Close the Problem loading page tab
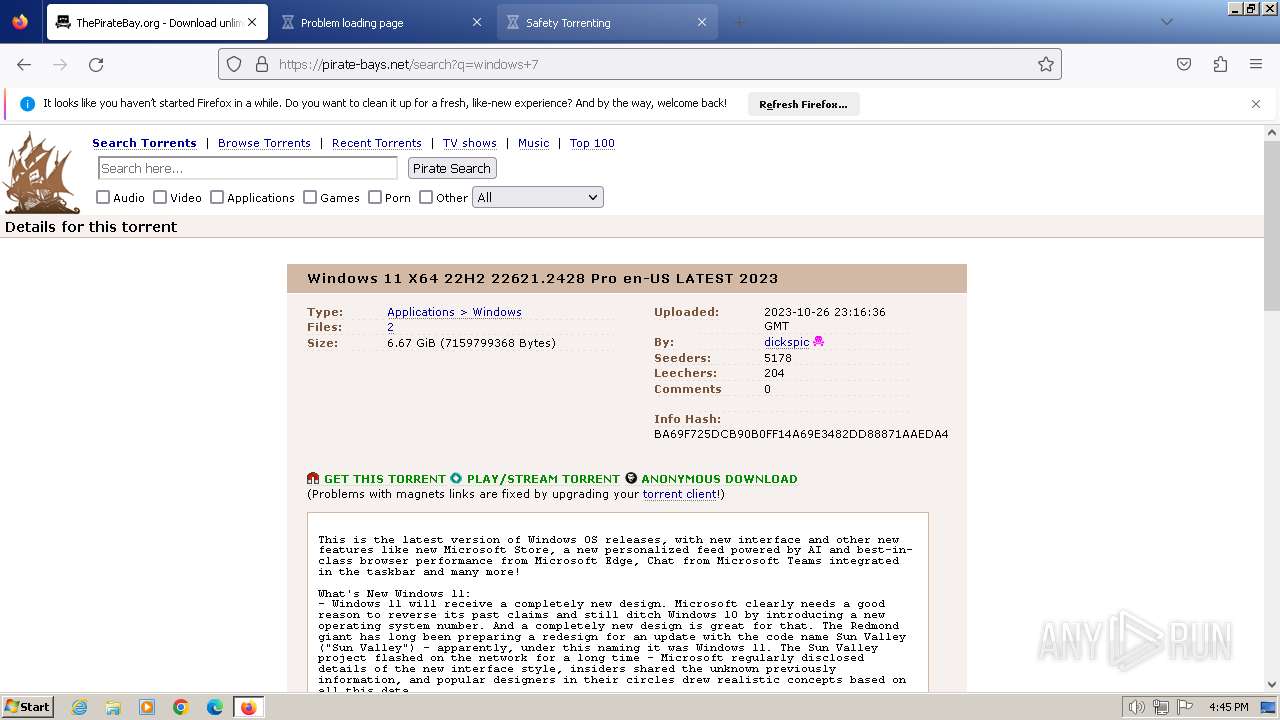The image size is (1280, 720). [477, 22]
